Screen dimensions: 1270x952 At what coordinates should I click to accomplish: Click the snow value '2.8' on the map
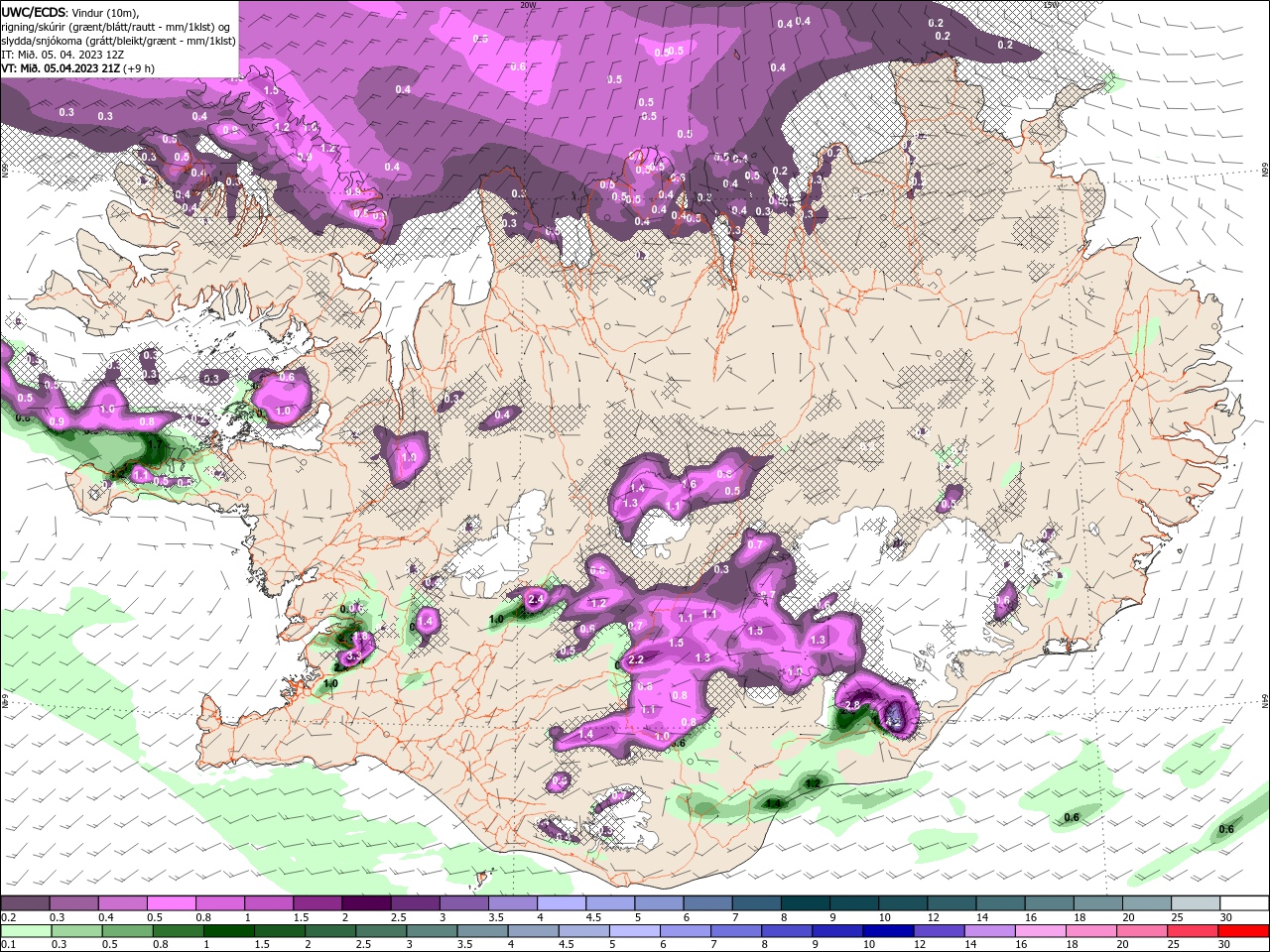click(x=852, y=704)
